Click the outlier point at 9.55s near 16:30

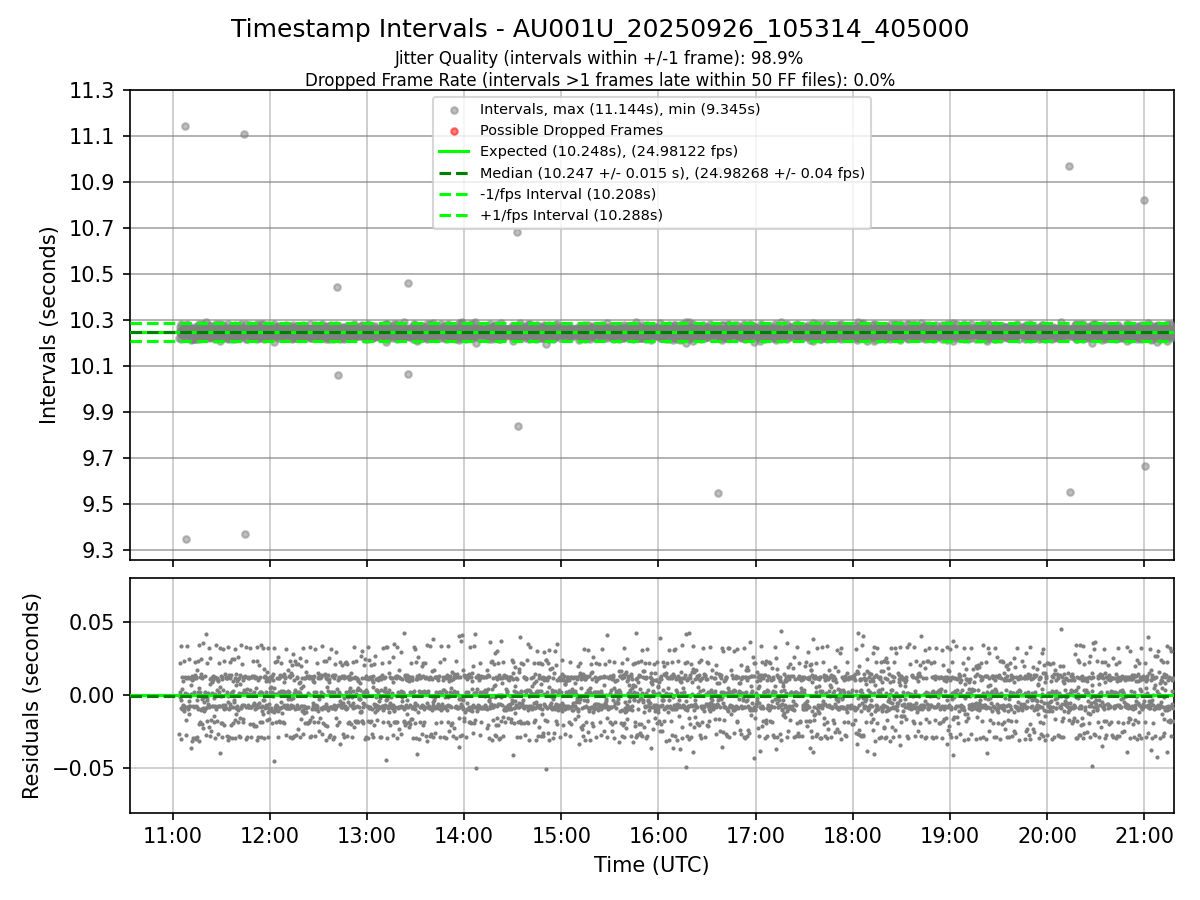718,493
